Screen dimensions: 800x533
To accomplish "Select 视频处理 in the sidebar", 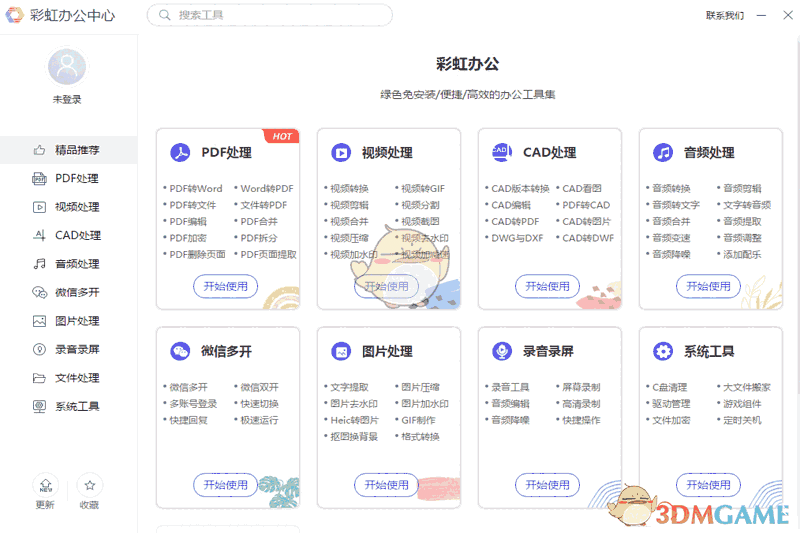I will 68,207.
